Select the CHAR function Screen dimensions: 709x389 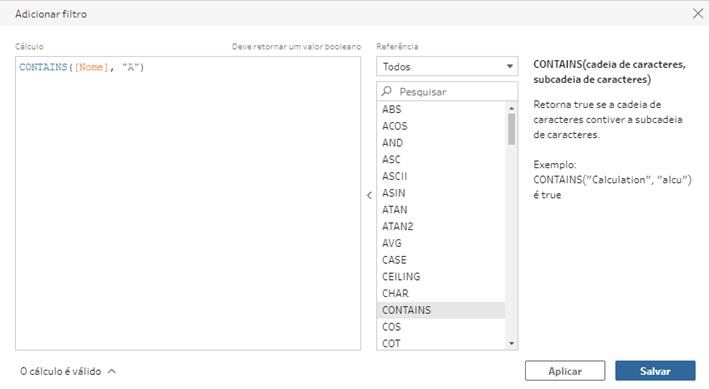point(441,293)
